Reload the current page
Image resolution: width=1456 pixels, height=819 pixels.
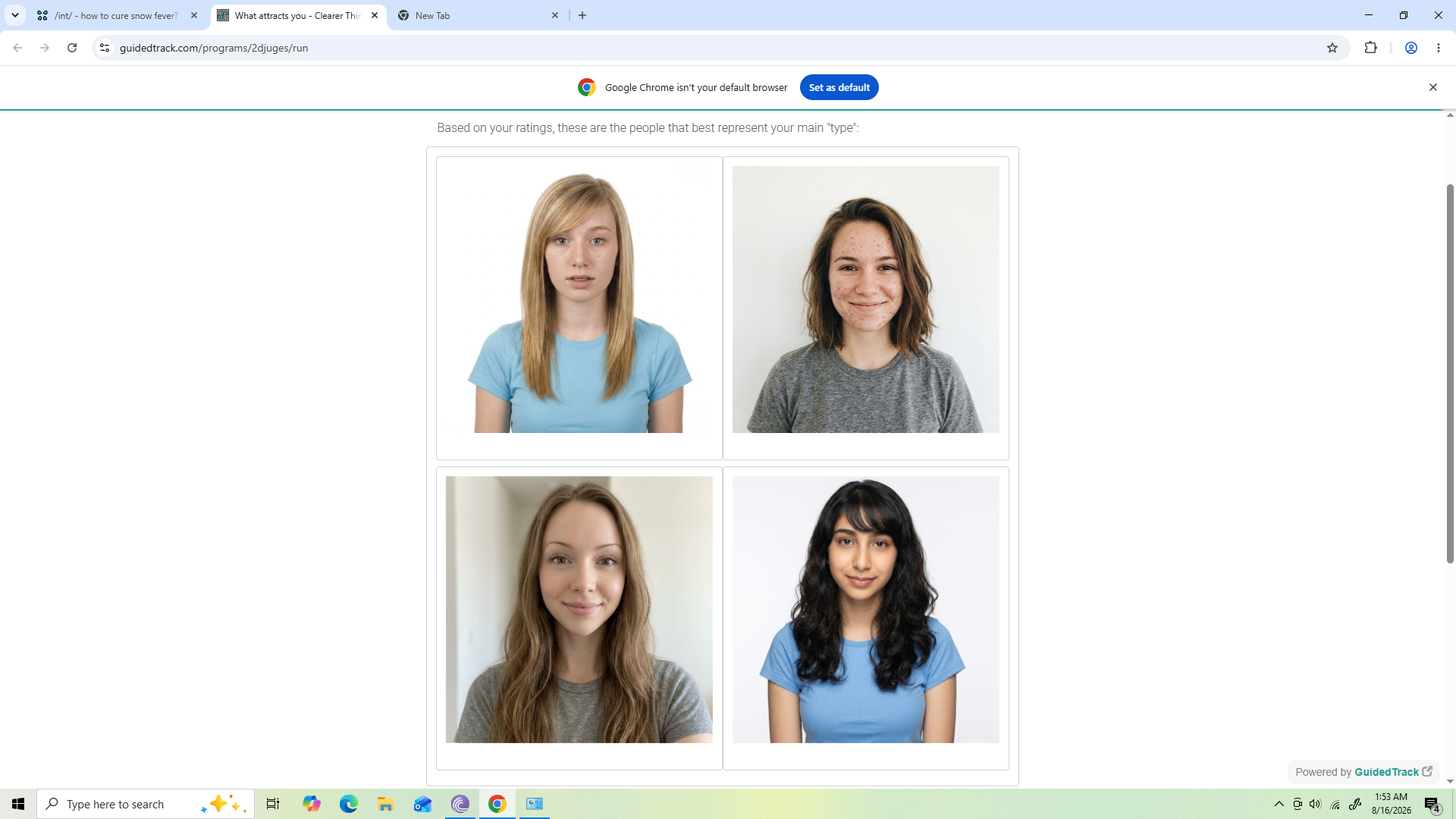pyautogui.click(x=72, y=48)
